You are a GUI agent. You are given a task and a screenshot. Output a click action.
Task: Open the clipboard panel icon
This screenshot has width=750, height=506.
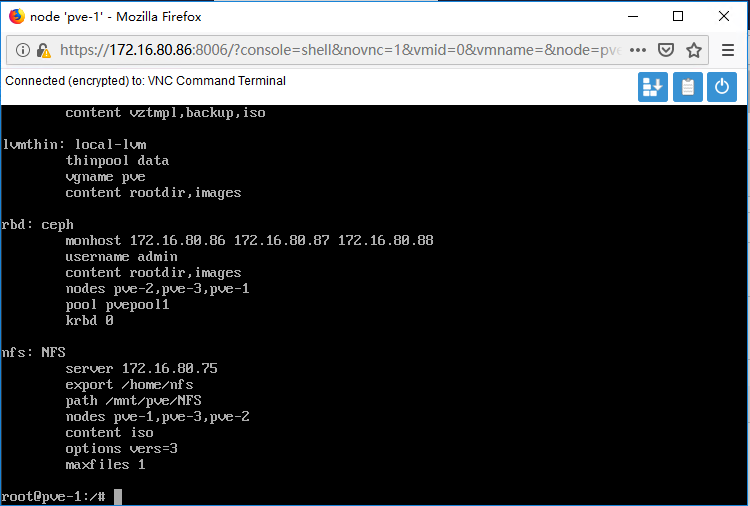pos(687,87)
